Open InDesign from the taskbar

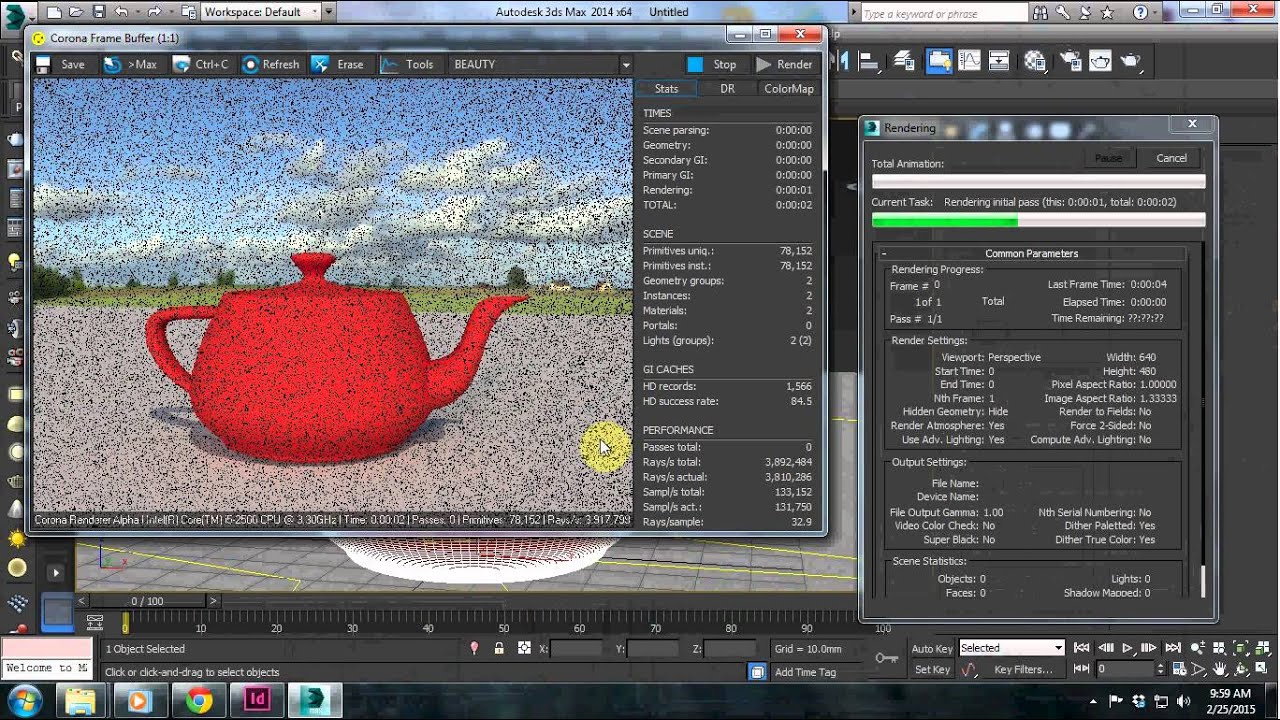(258, 701)
